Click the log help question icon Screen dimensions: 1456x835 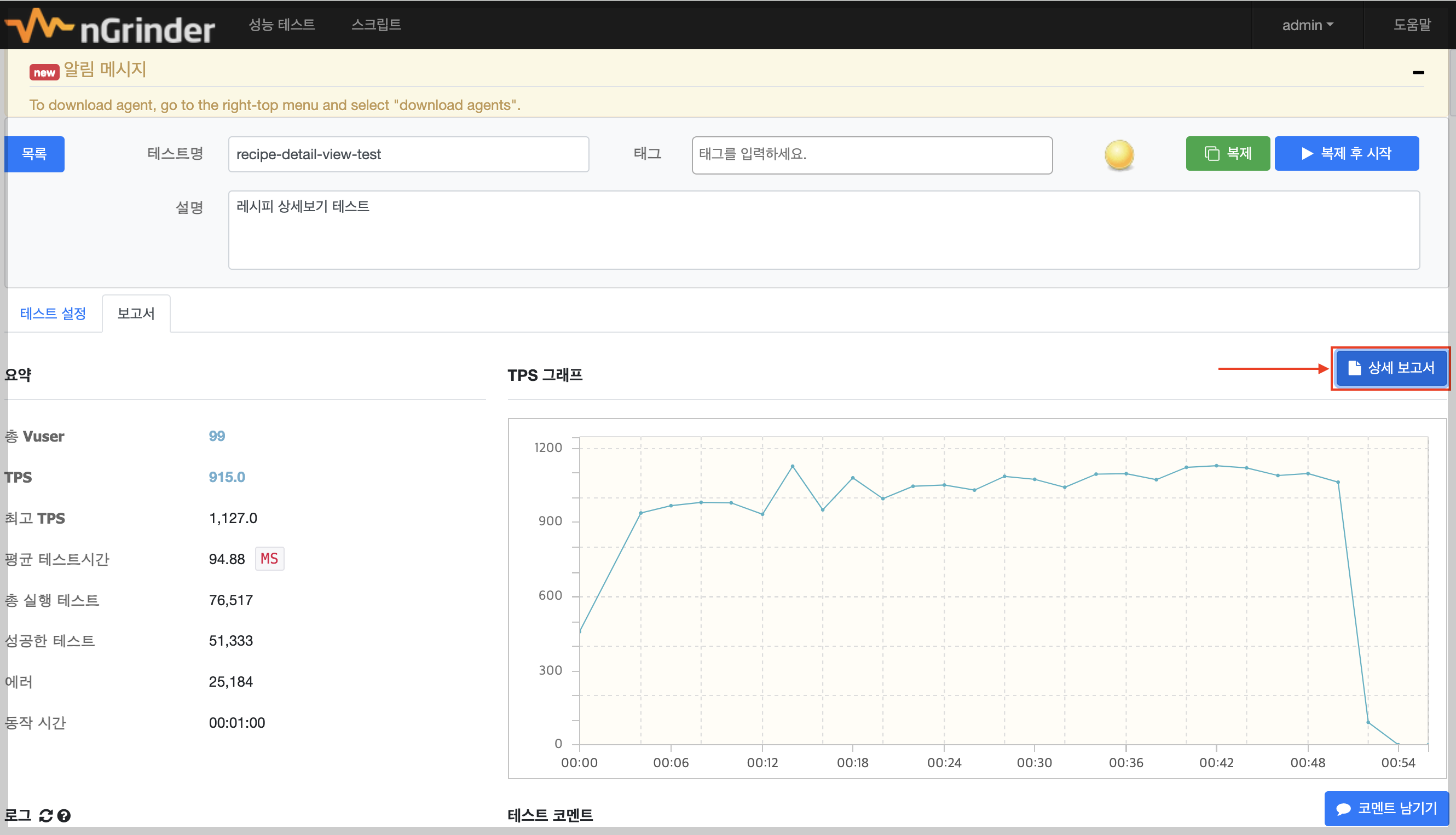[64, 815]
